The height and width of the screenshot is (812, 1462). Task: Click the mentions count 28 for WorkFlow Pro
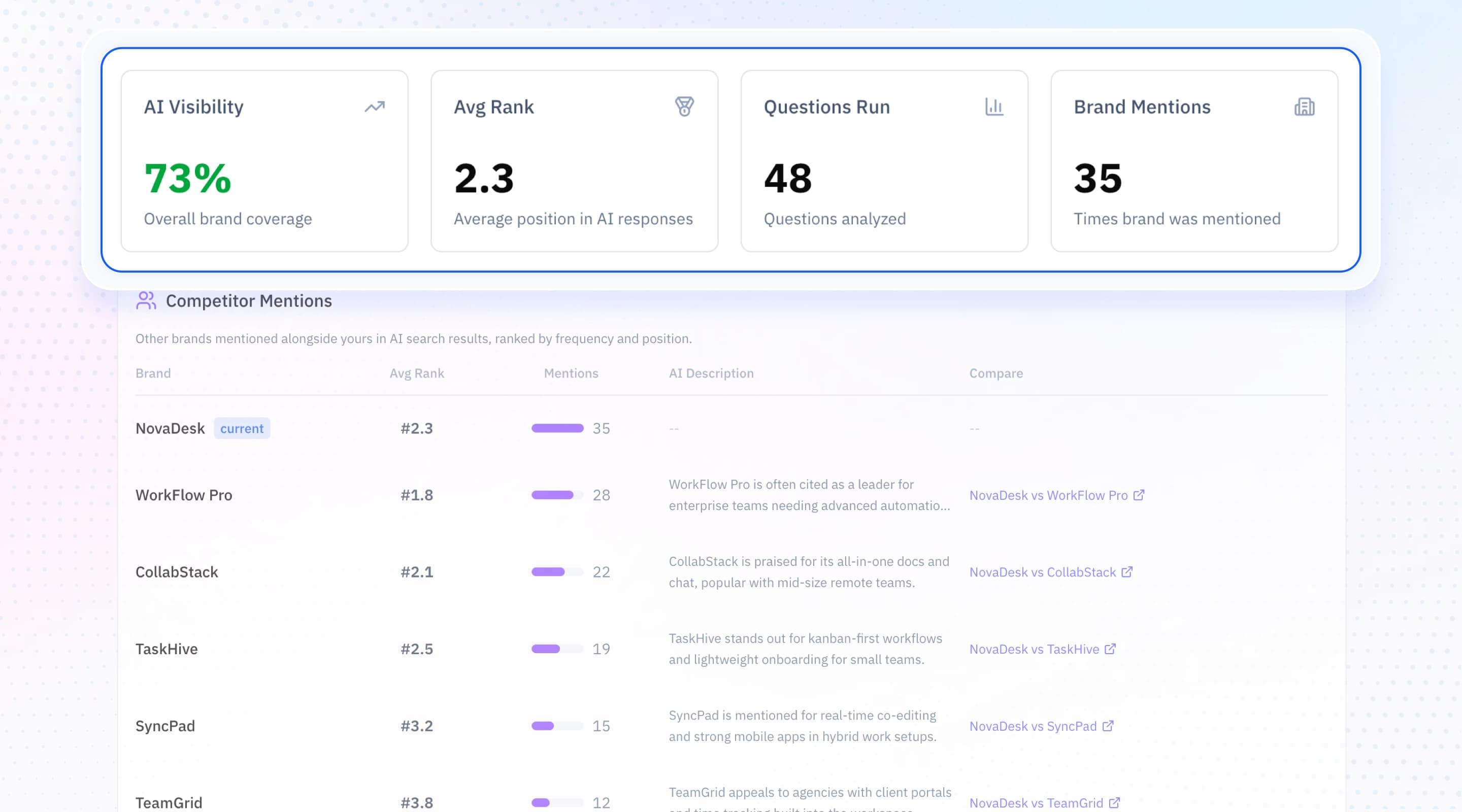pyautogui.click(x=601, y=495)
